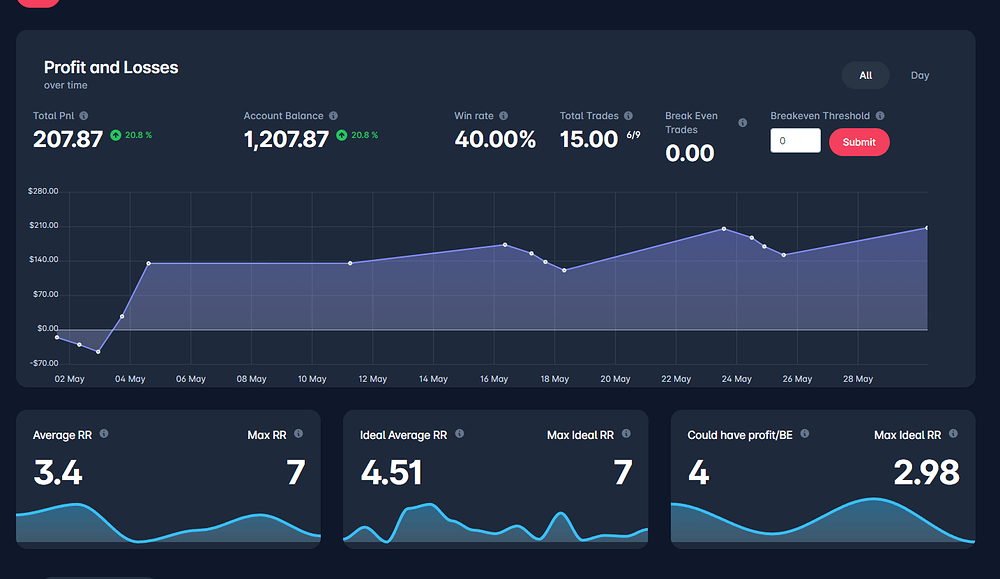The width and height of the screenshot is (1000, 579).
Task: Submit the breakeven threshold value
Action: tap(859, 142)
